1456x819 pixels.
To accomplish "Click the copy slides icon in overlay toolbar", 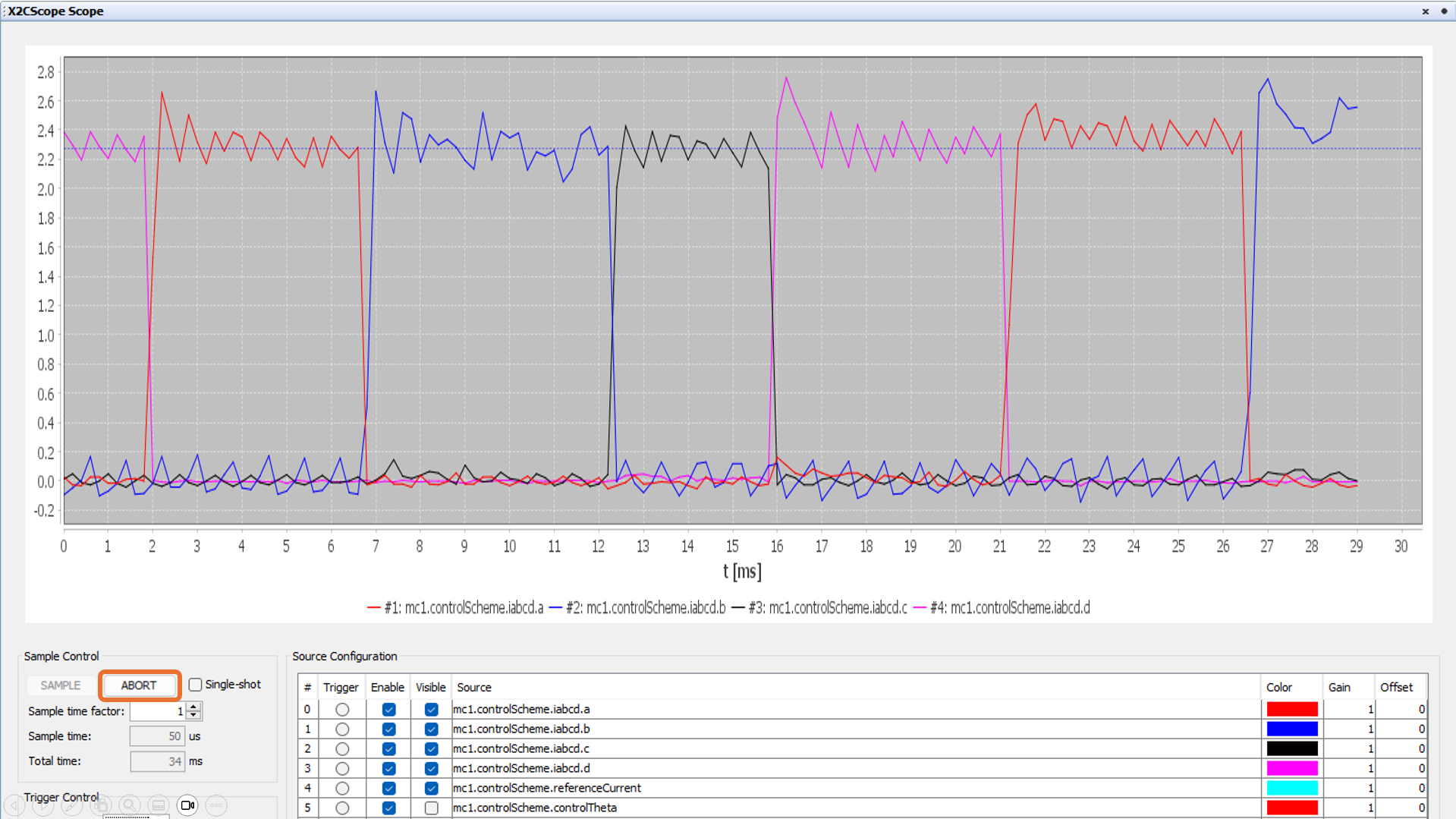I will [101, 805].
